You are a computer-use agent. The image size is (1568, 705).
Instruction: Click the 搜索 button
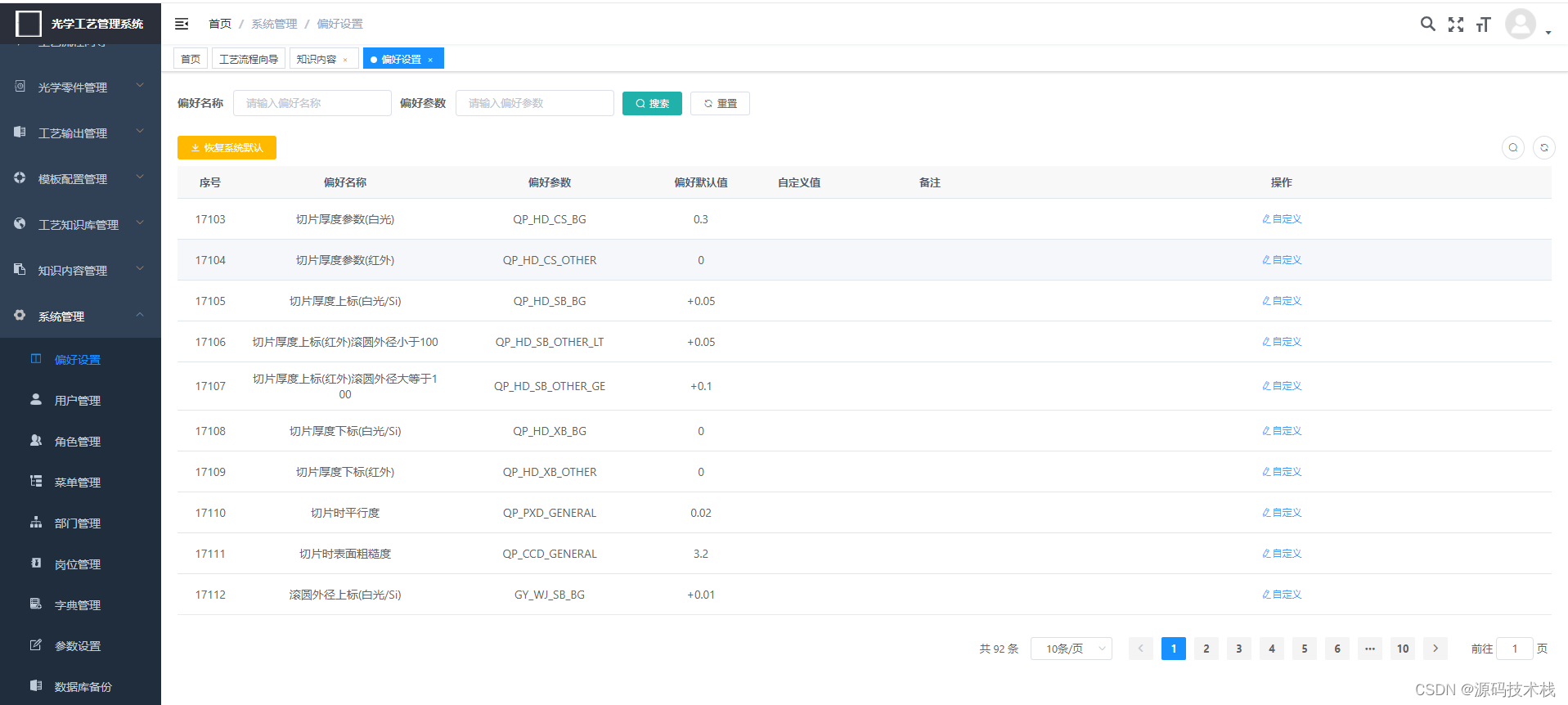pyautogui.click(x=652, y=103)
